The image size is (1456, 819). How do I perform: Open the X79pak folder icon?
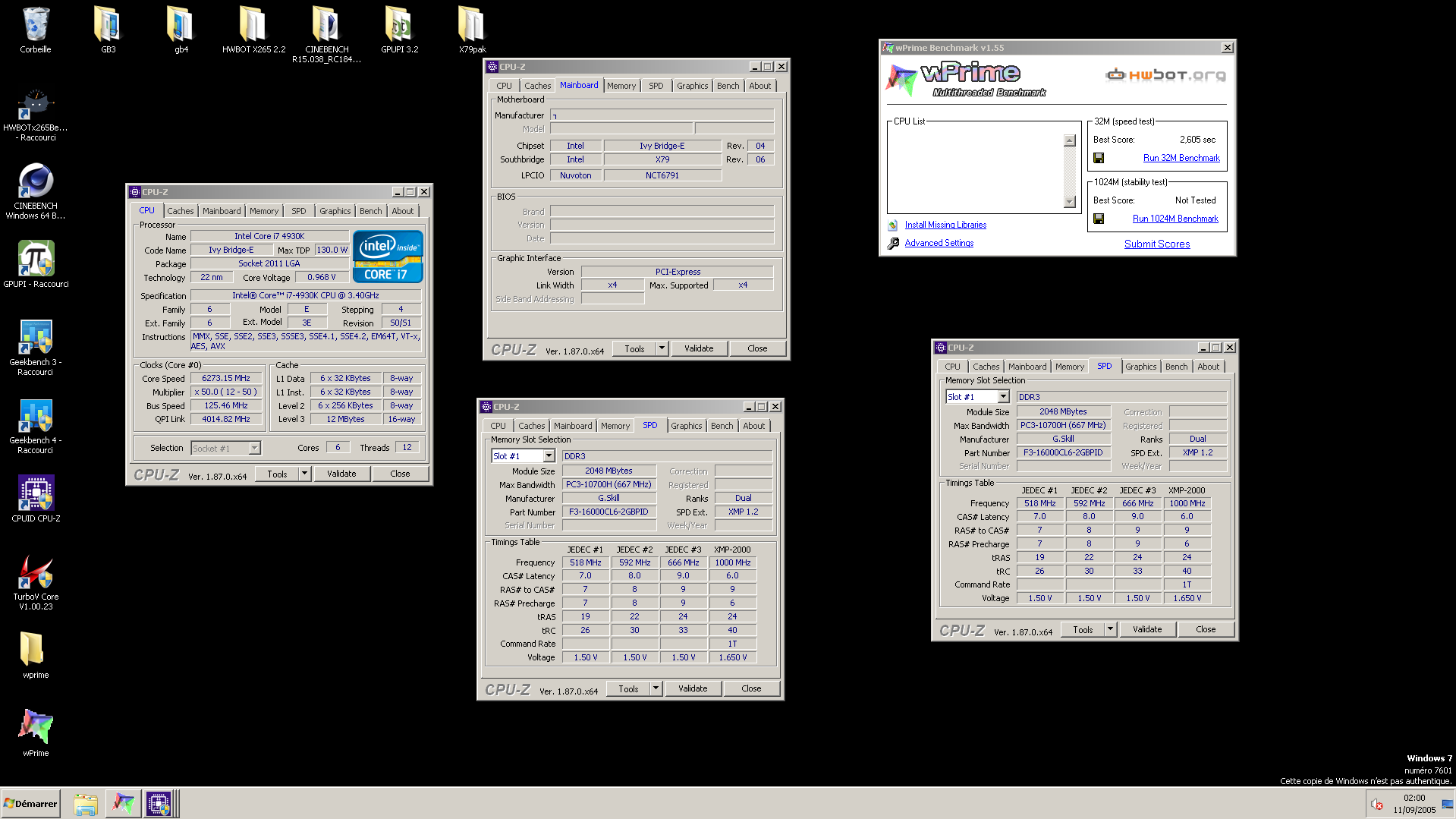click(472, 24)
